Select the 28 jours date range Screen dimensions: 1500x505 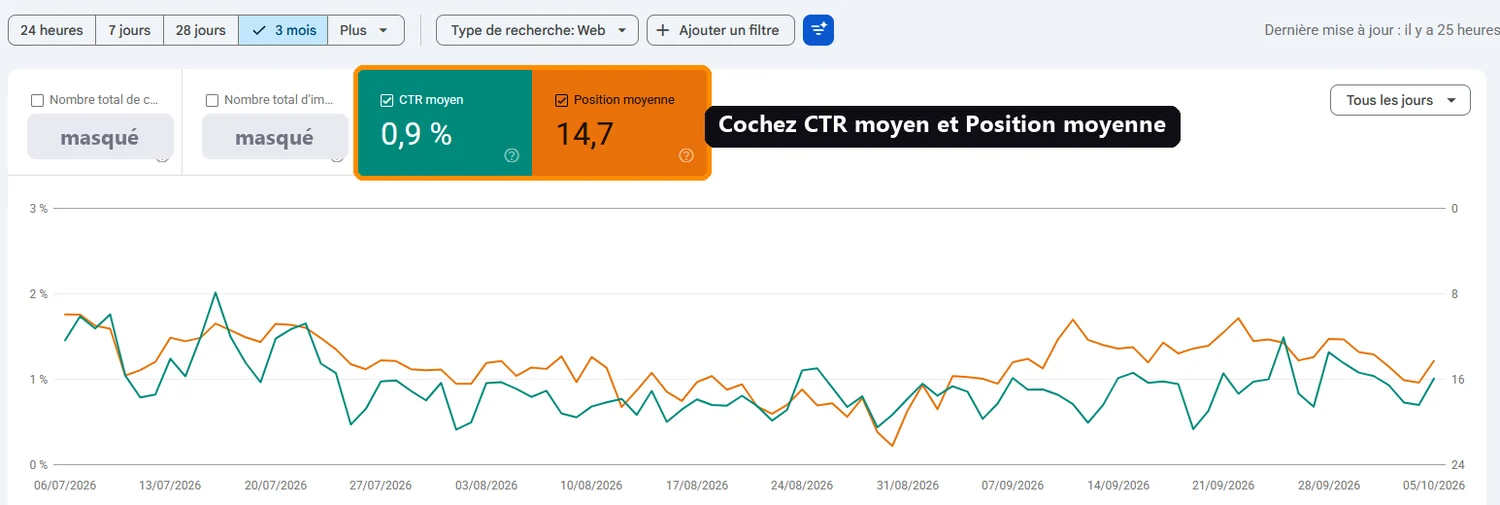pos(201,30)
